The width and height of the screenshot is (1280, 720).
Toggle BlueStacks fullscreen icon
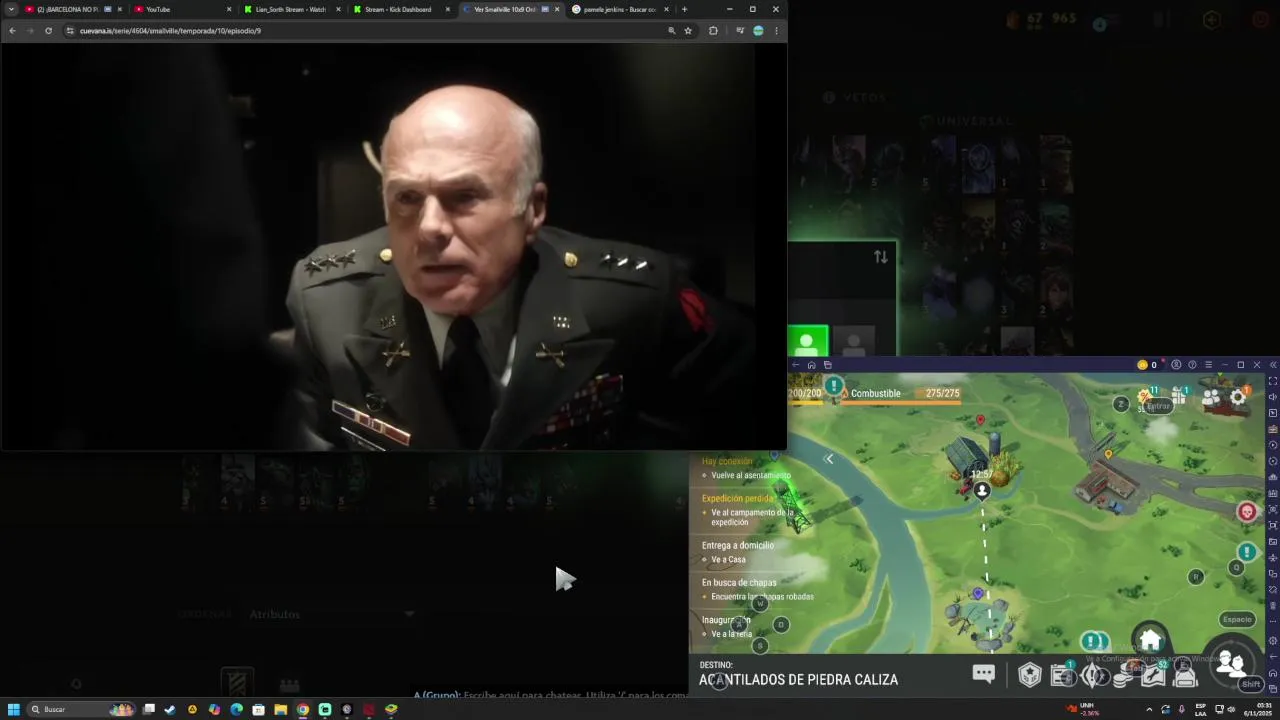tap(1273, 381)
